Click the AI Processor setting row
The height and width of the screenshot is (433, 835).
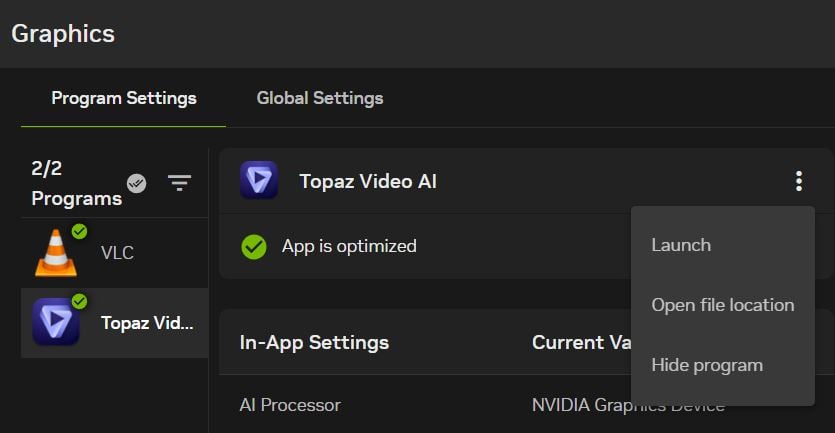point(290,405)
